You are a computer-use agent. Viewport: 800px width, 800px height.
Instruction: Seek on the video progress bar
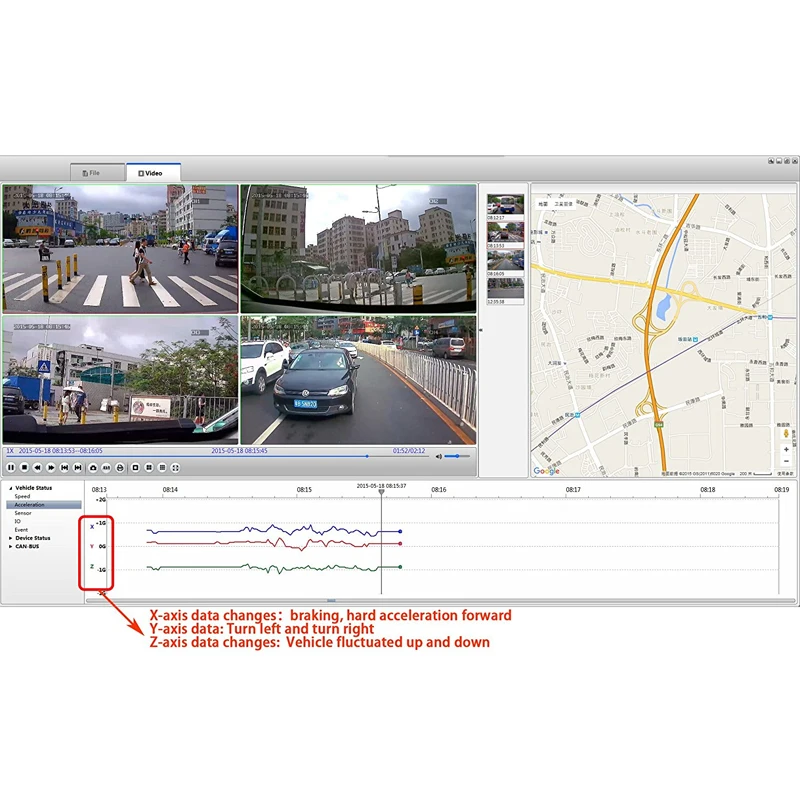(217, 457)
